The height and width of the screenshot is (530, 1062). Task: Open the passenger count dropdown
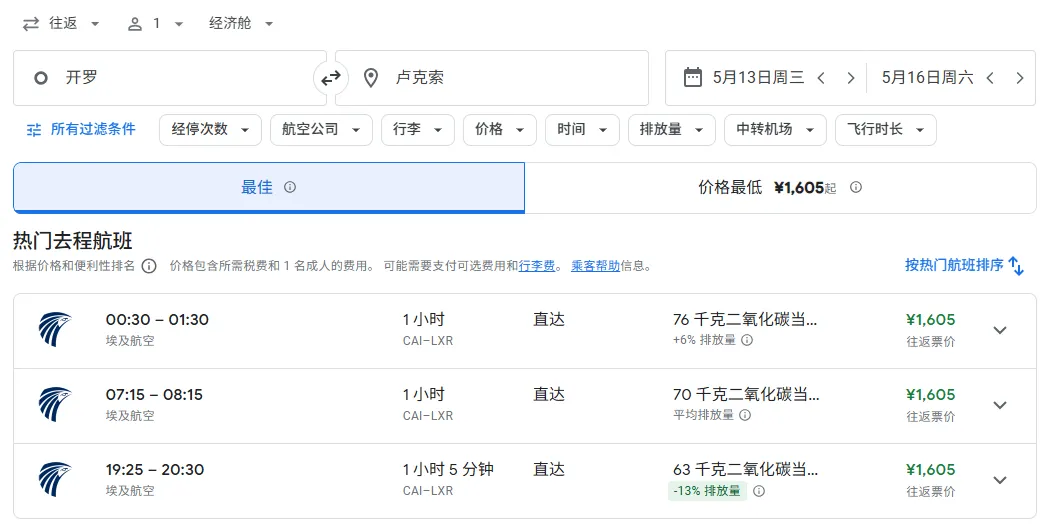tap(155, 23)
